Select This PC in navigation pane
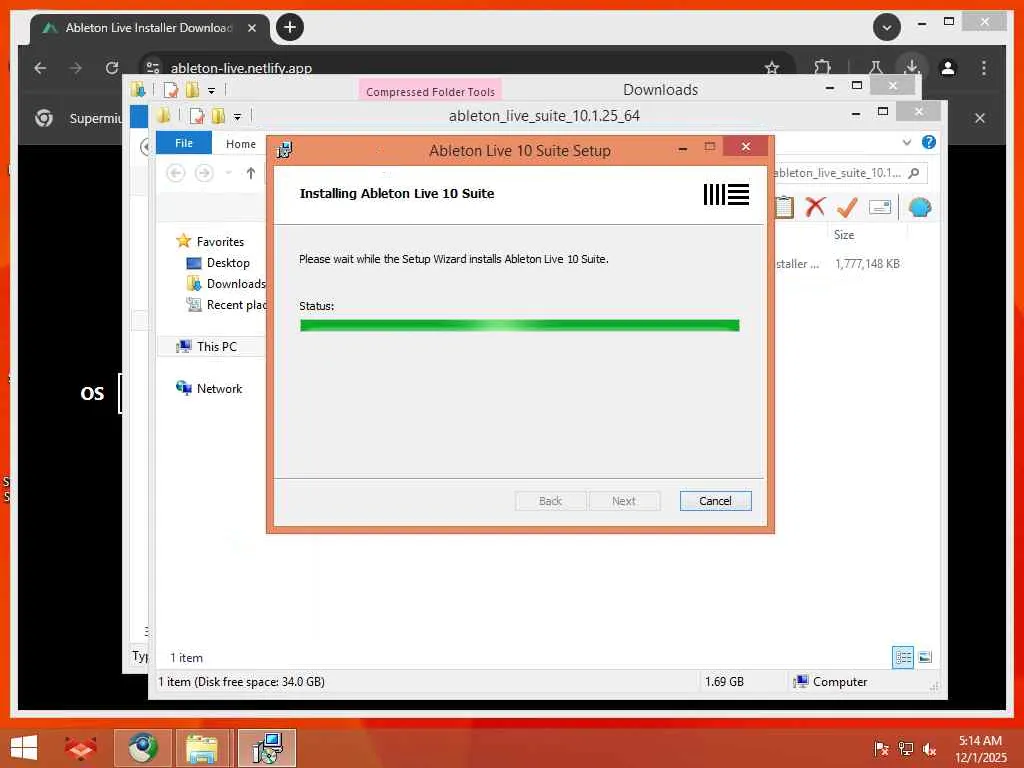Viewport: 1024px width, 768px height. pyautogui.click(x=217, y=346)
